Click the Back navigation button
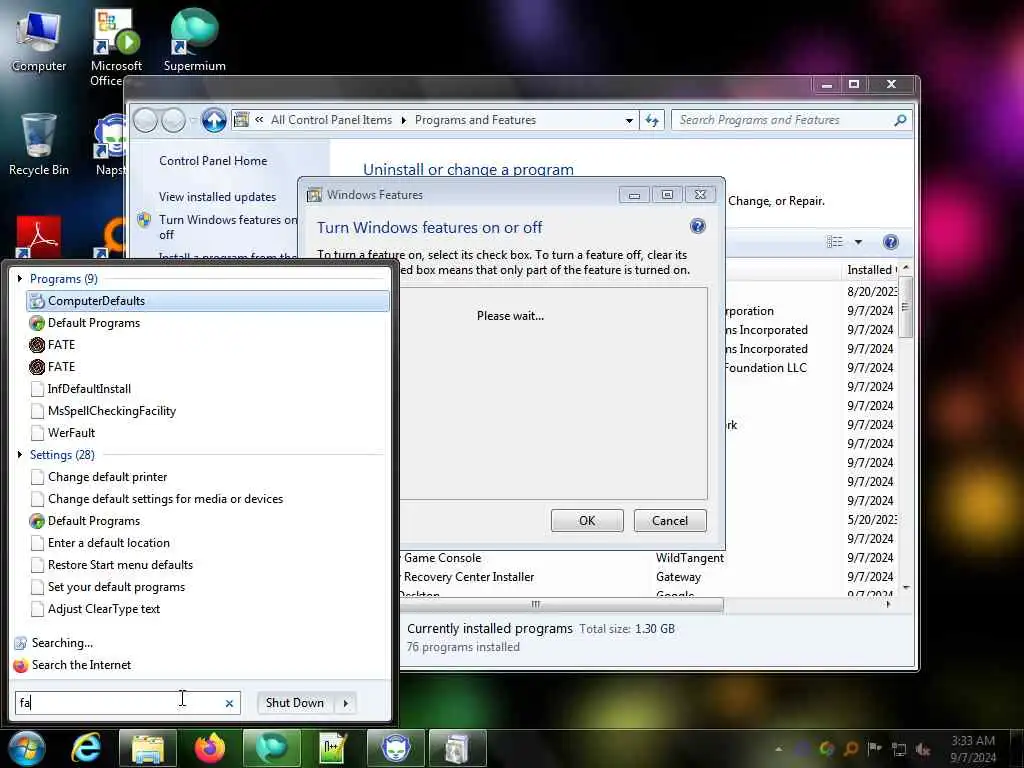The height and width of the screenshot is (768, 1024). [x=146, y=120]
